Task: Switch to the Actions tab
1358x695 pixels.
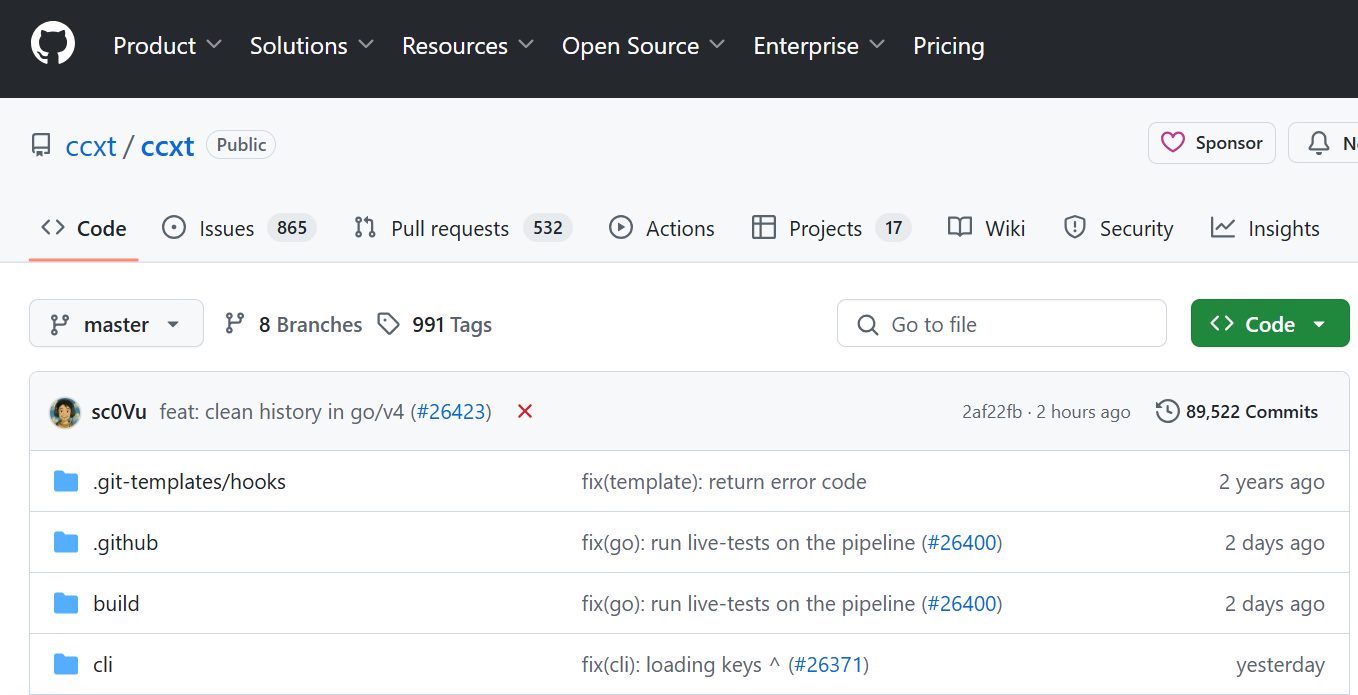Action: click(662, 228)
